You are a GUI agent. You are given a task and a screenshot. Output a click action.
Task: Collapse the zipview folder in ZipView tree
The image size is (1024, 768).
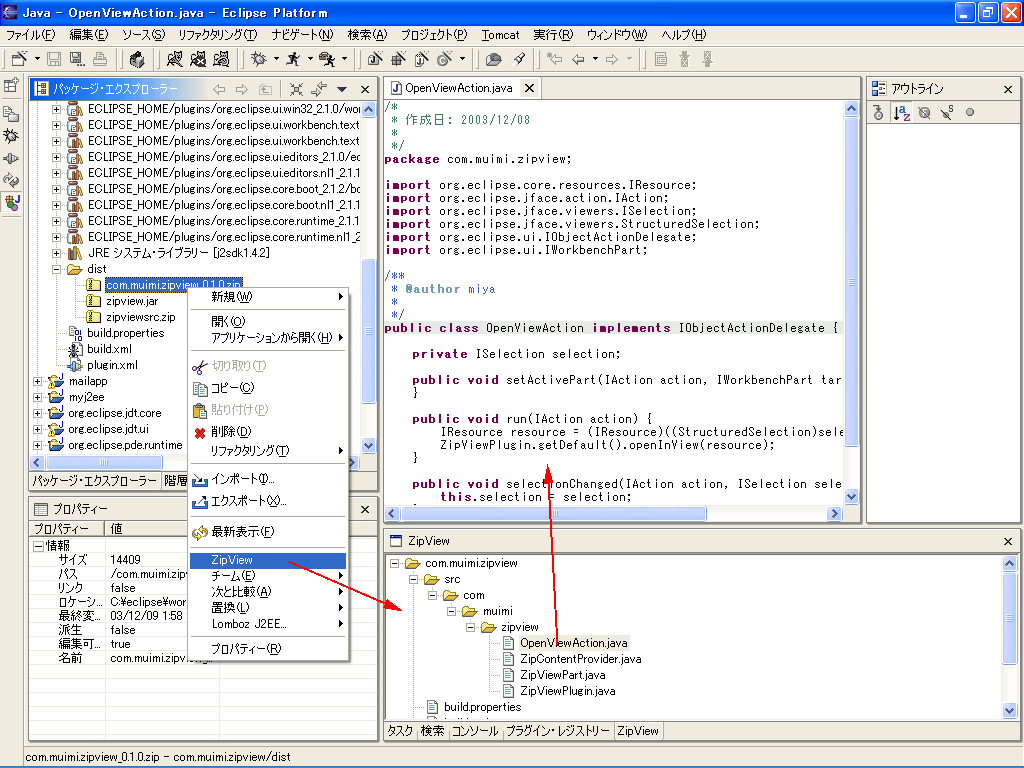469,627
